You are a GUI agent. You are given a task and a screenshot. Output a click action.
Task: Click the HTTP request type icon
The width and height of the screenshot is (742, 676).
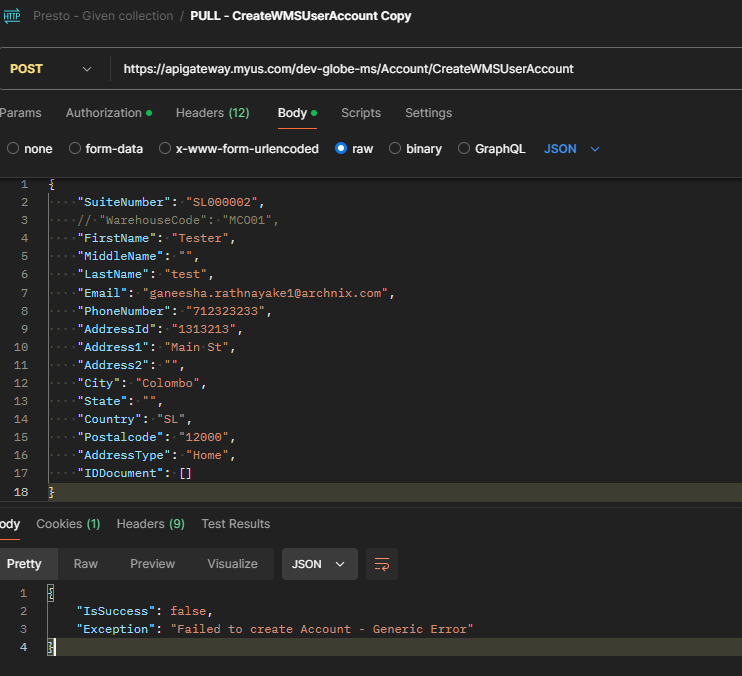pos(12,16)
